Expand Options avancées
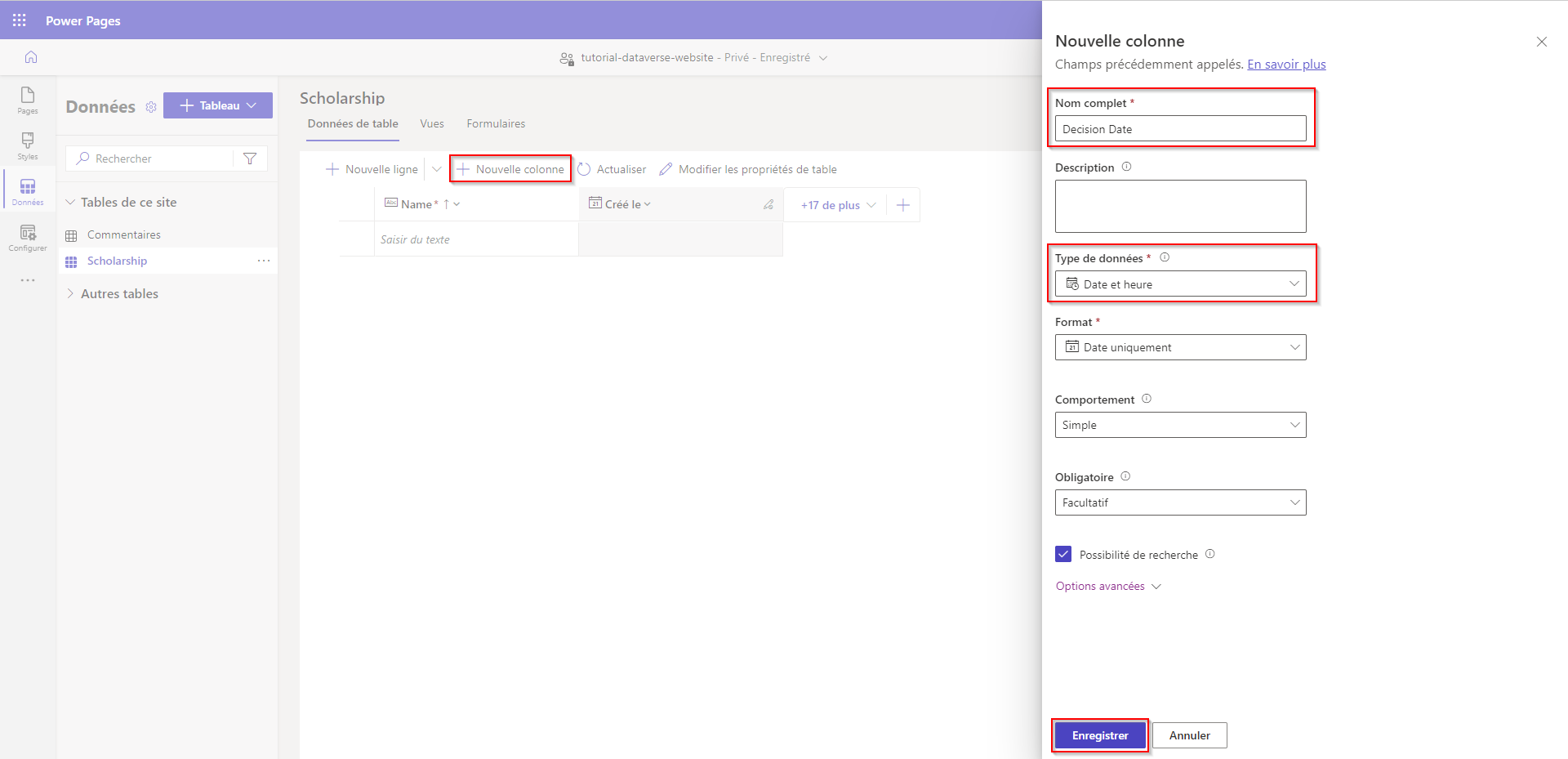Screen dimensions: 1568x759 (x=1108, y=586)
